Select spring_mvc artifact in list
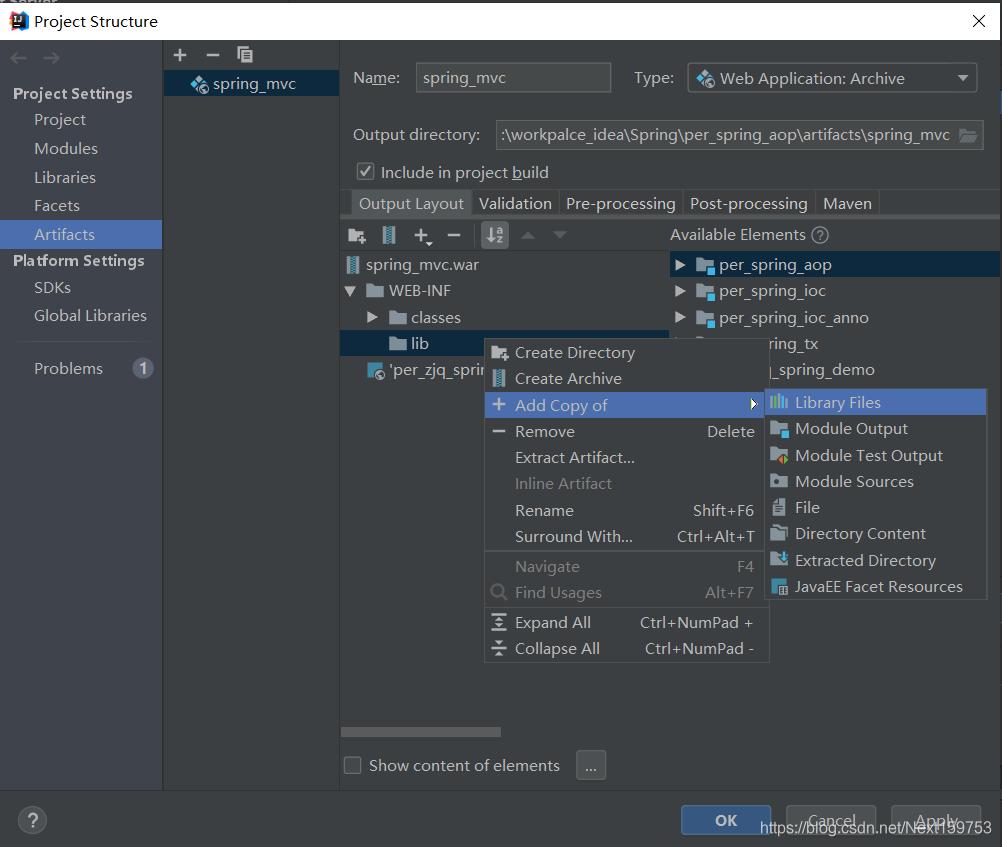Viewport: 1002px width, 847px height. point(251,84)
